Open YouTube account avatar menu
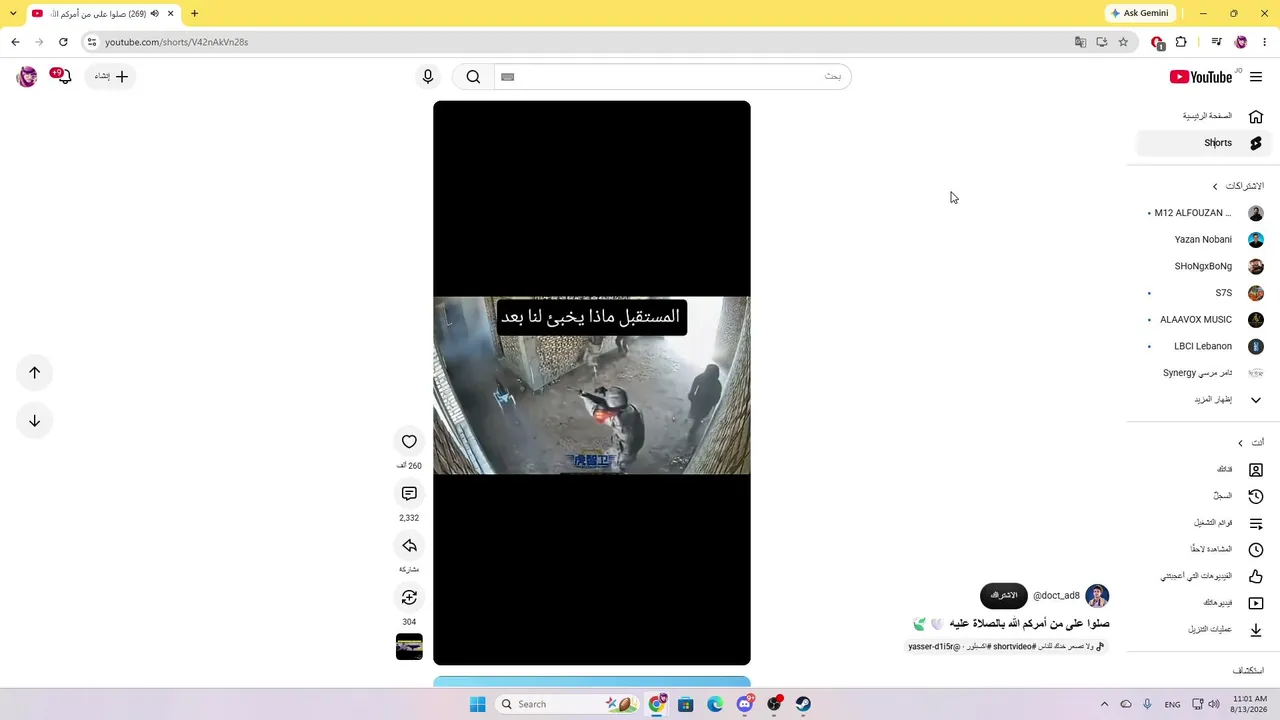 [27, 77]
